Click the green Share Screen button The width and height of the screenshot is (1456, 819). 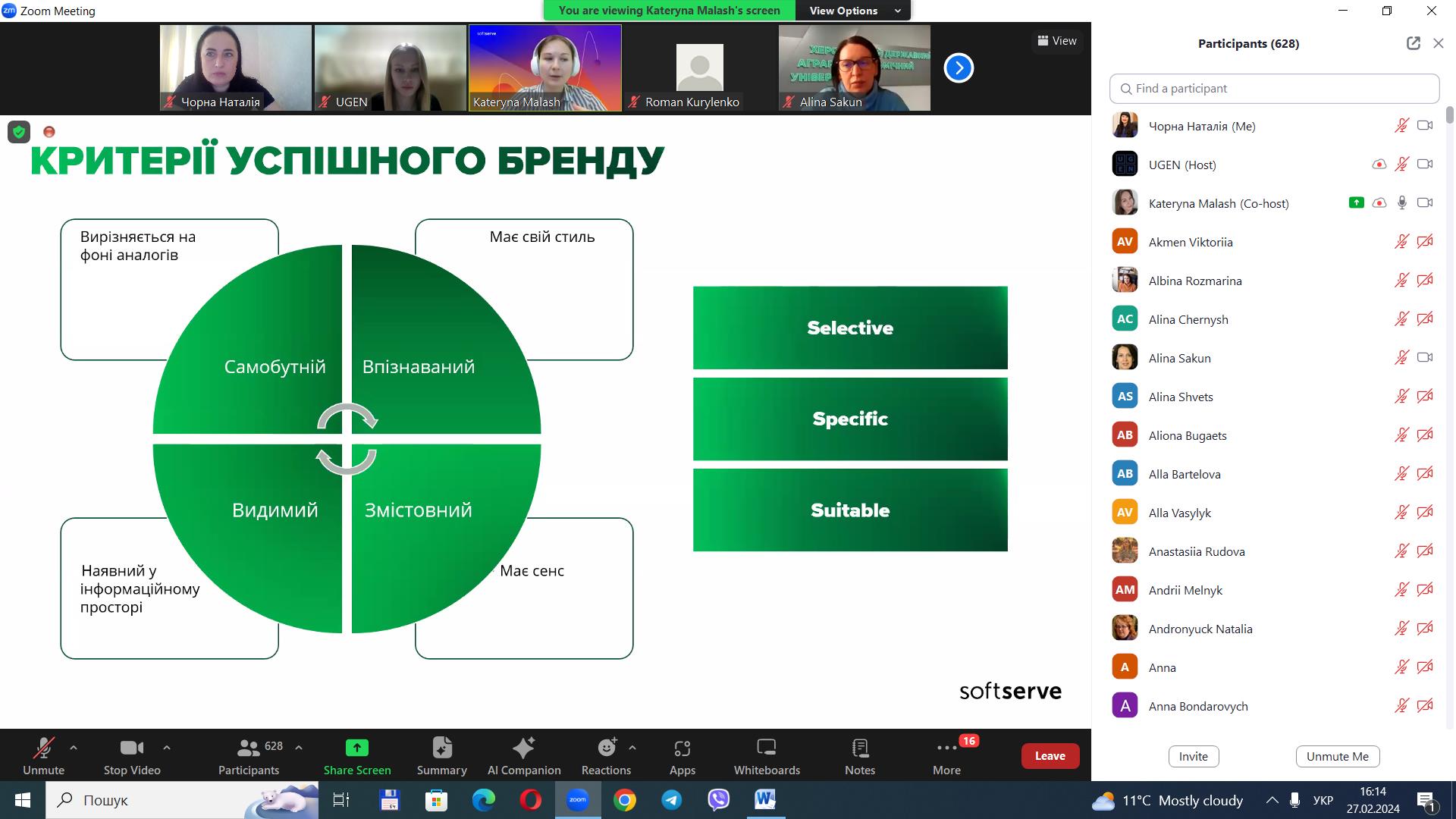coord(357,756)
